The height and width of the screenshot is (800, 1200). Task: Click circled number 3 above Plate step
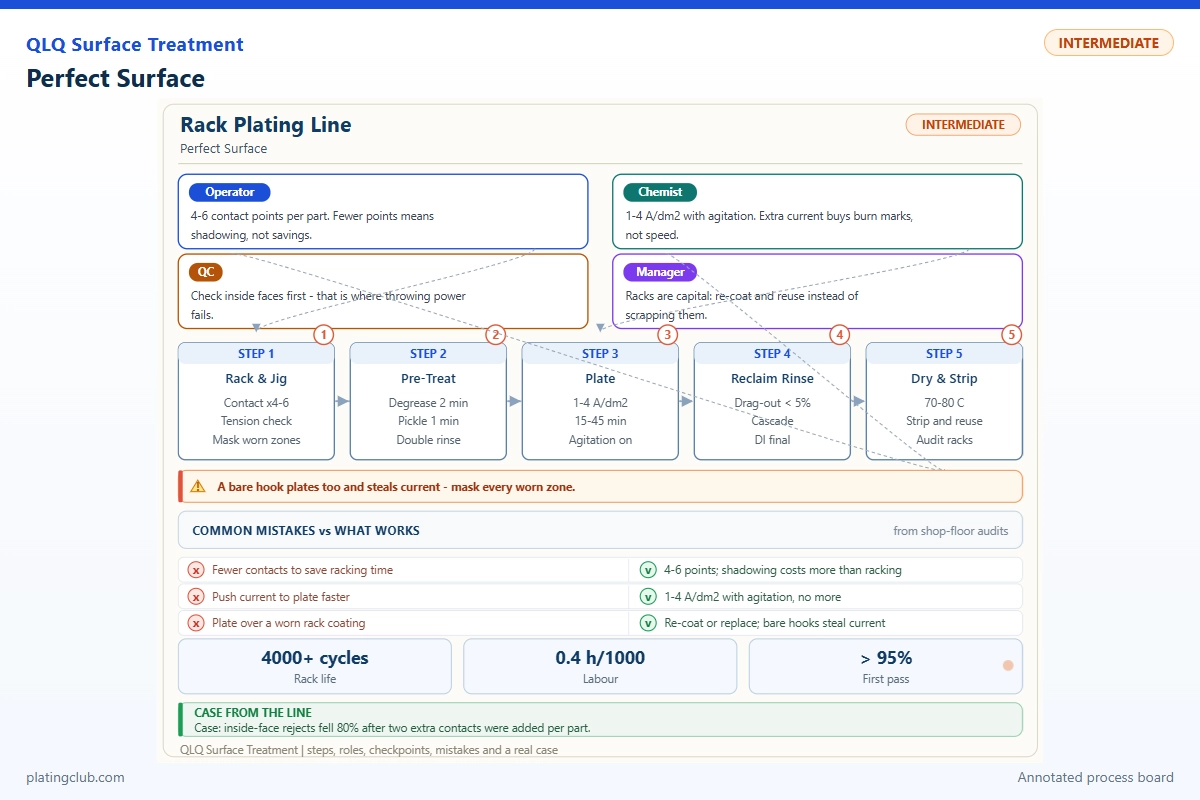click(667, 335)
